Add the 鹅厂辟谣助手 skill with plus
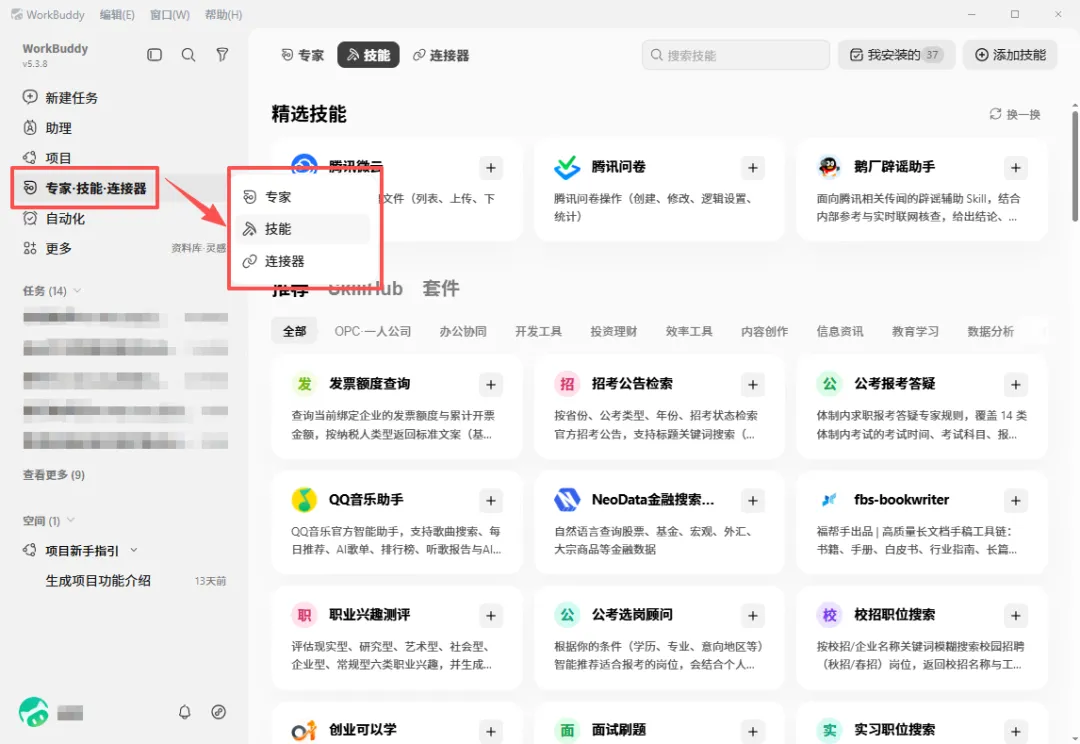This screenshot has width=1080, height=744. 1016,167
